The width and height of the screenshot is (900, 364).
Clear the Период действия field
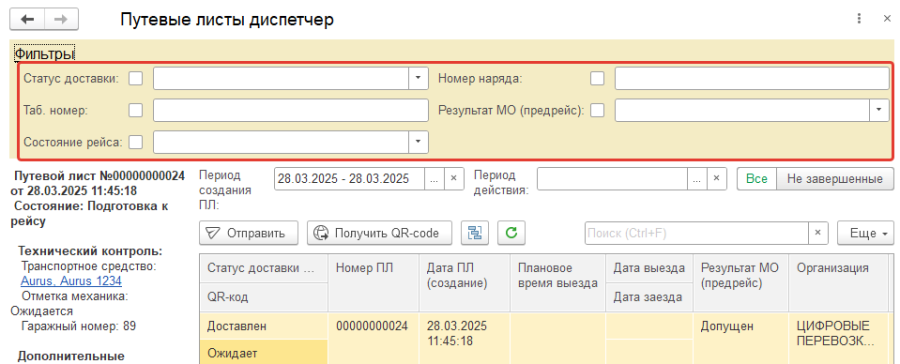(716, 179)
